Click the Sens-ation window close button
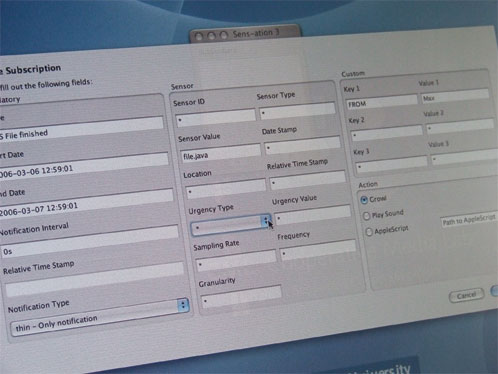Viewport: 498px width, 374px height. pos(199,36)
